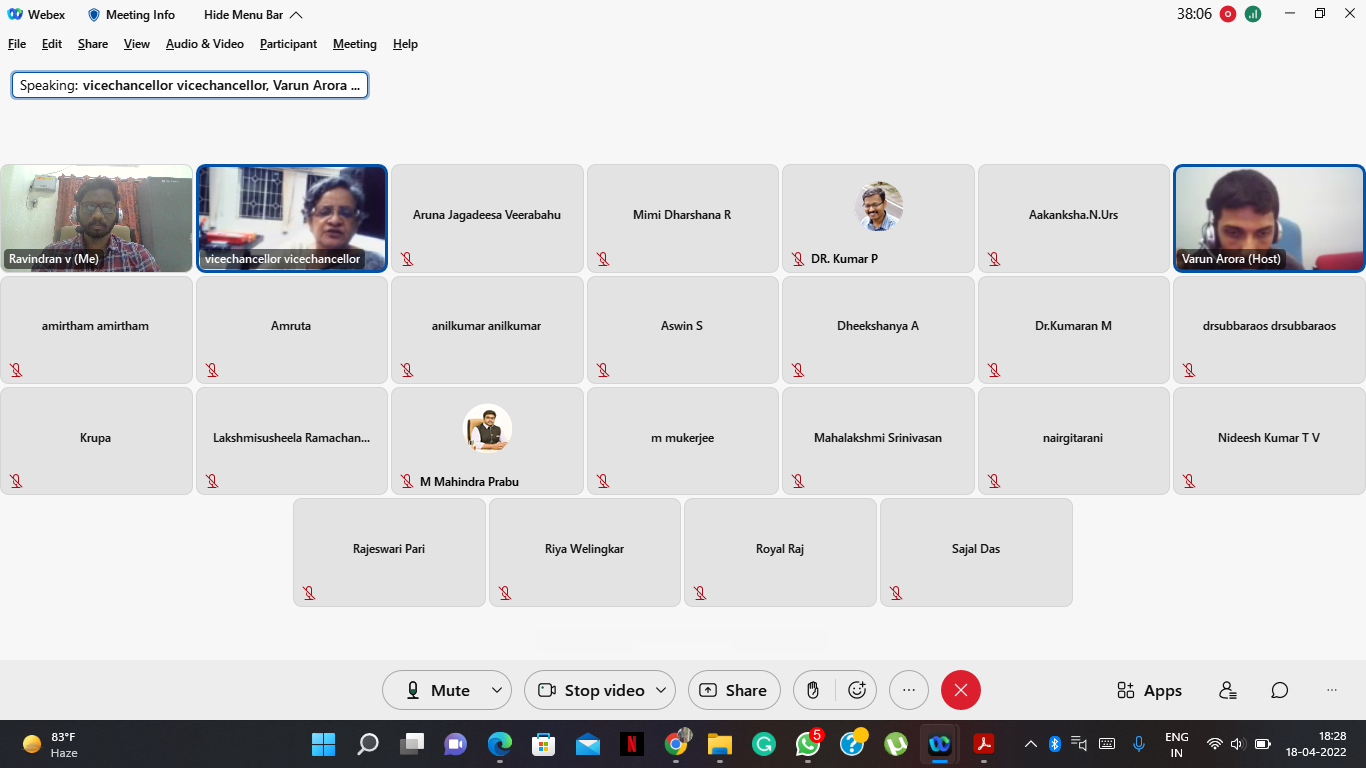This screenshot has height=768, width=1366.
Task: Expand video options arrow next to Stop video
Action: click(661, 690)
